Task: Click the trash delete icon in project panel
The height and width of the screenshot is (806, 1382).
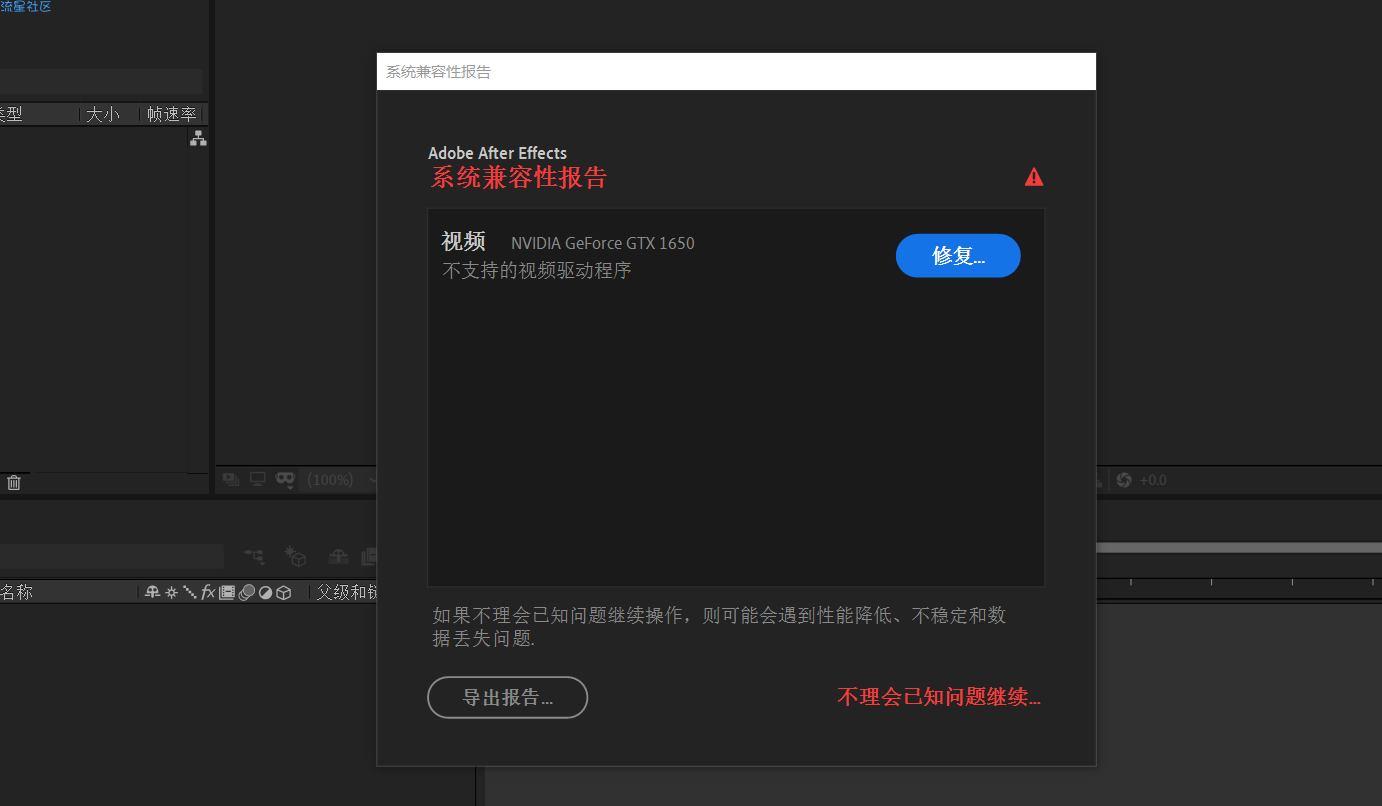Action: click(x=14, y=483)
